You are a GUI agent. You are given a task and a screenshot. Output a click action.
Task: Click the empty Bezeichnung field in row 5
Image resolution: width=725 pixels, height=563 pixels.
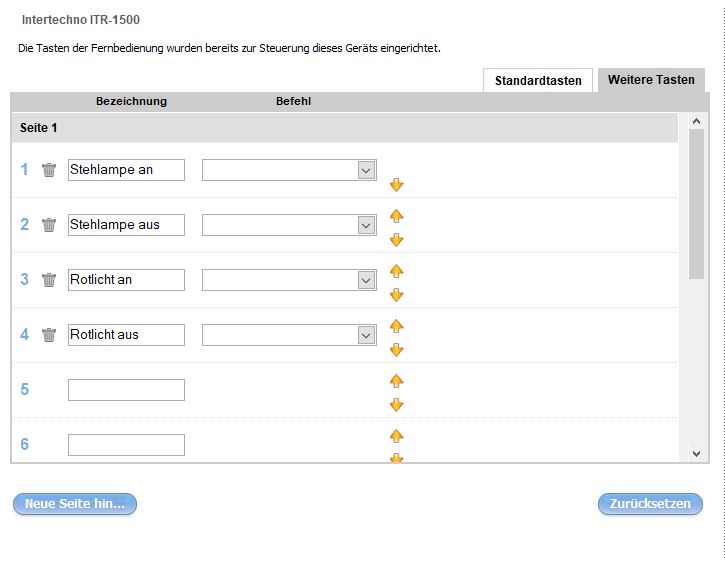point(126,390)
